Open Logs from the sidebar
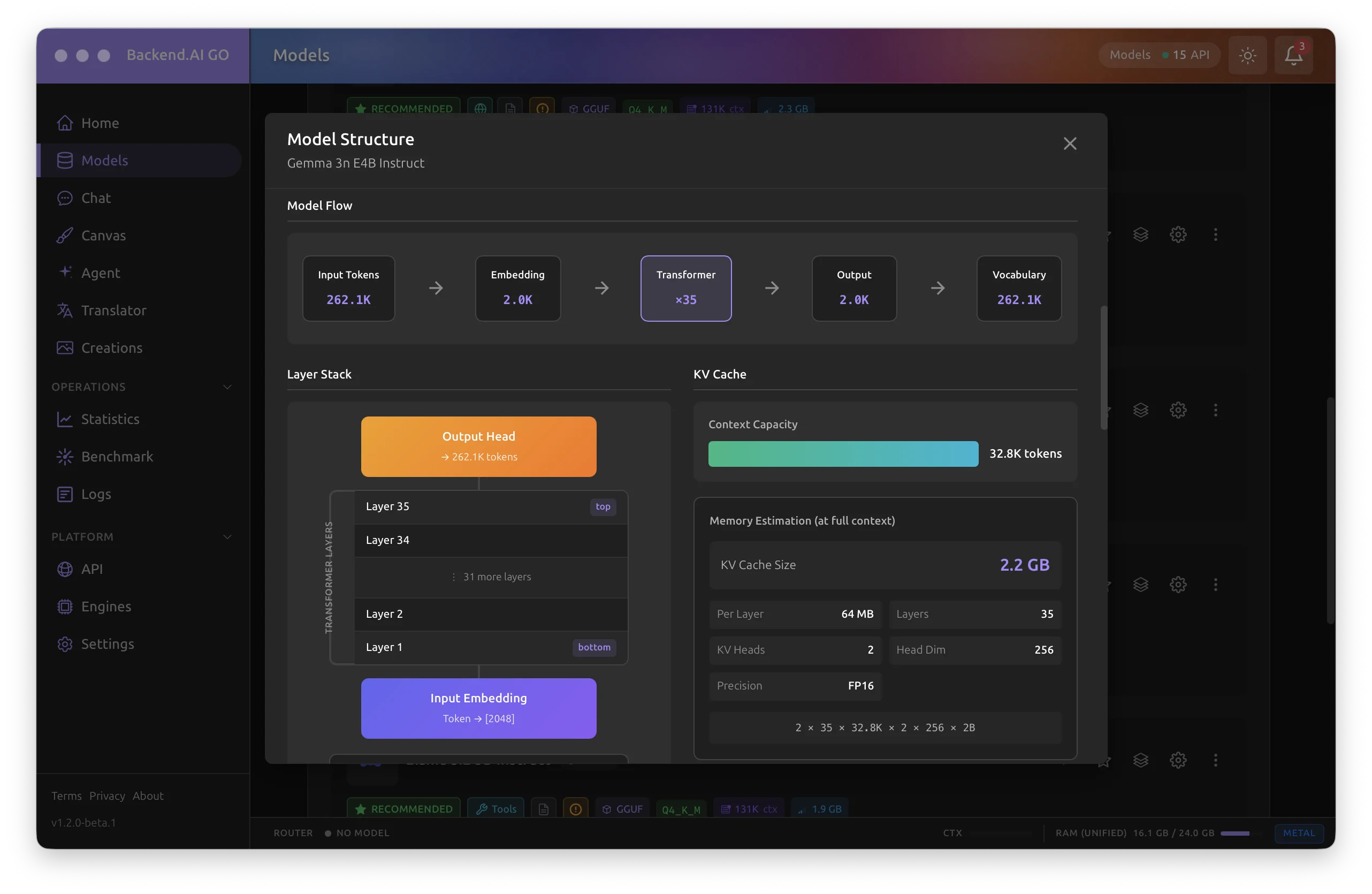 (x=95, y=494)
